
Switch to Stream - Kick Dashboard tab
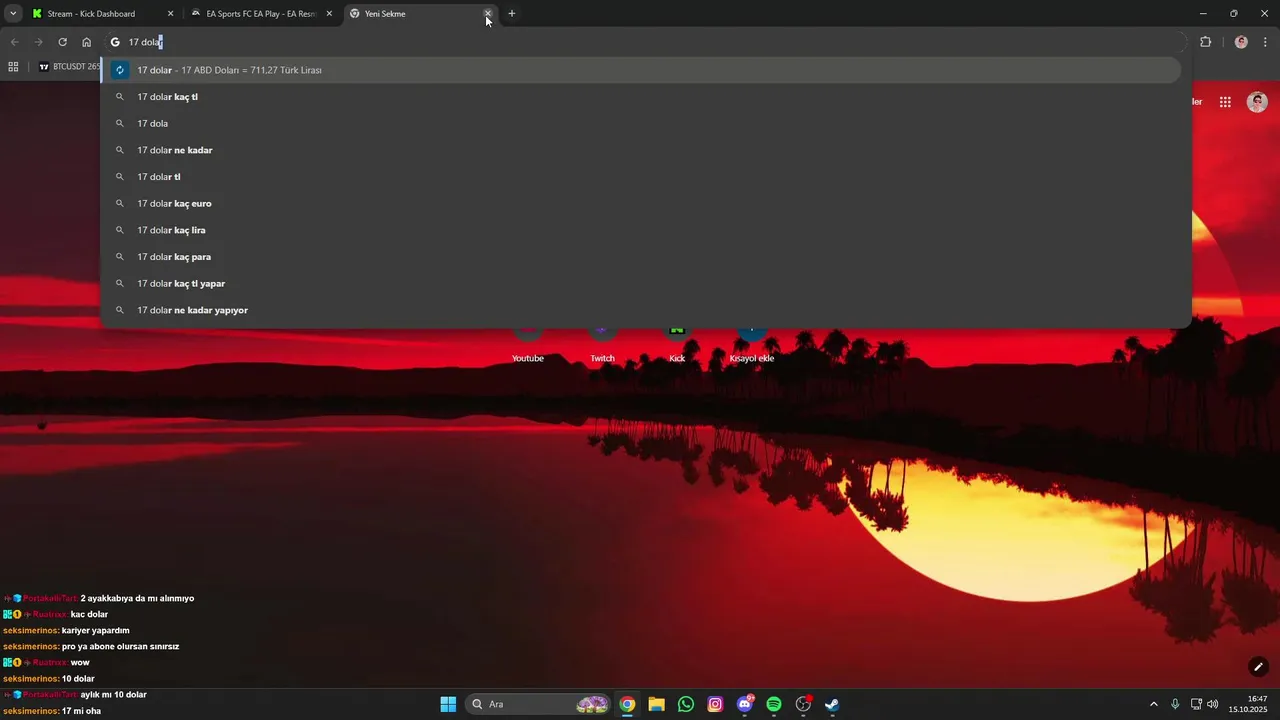103,14
